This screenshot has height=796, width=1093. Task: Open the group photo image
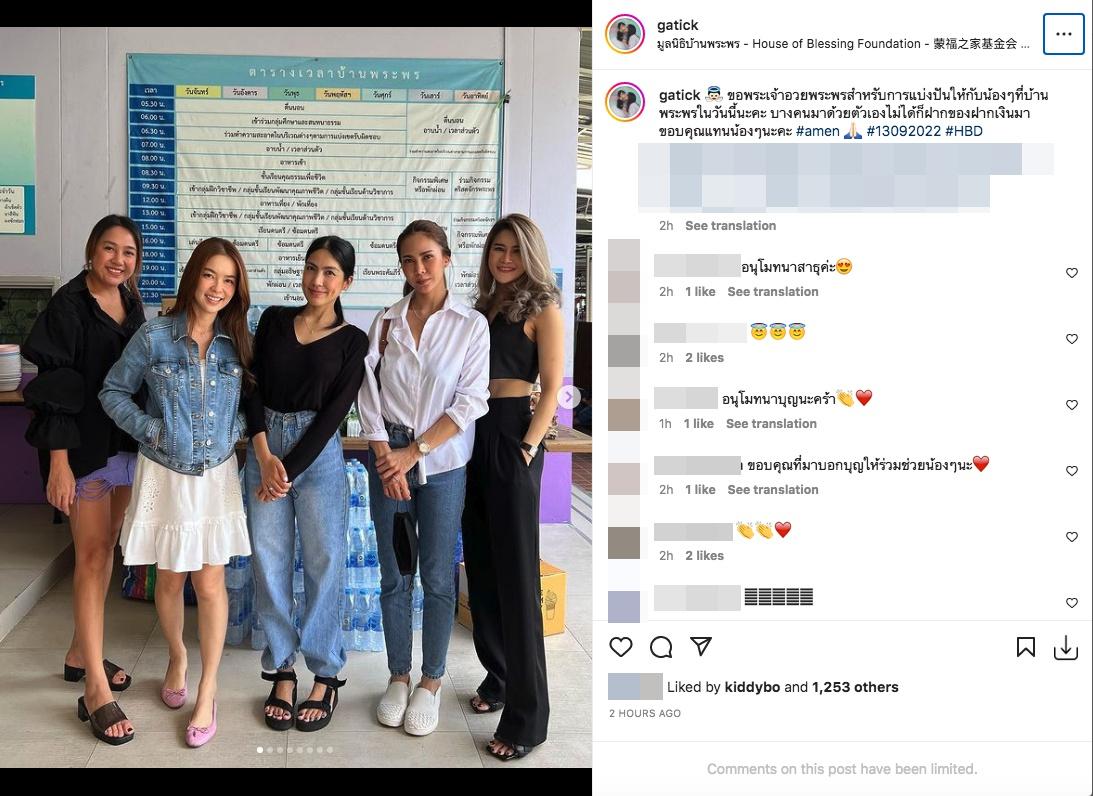(x=296, y=397)
